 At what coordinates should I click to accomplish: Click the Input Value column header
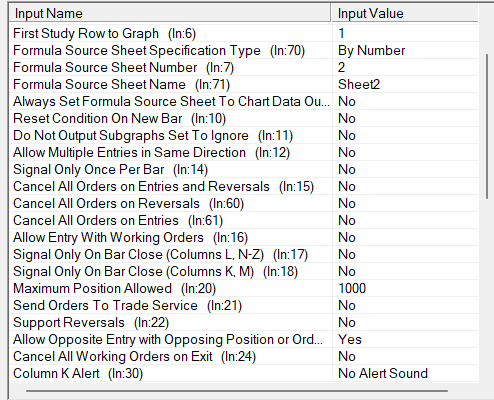(405, 13)
